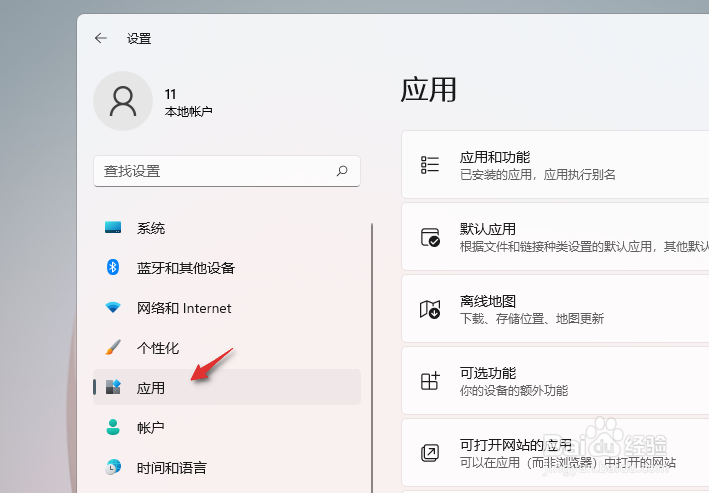Click the 帐户 person icon in sidebar

click(x=113, y=427)
